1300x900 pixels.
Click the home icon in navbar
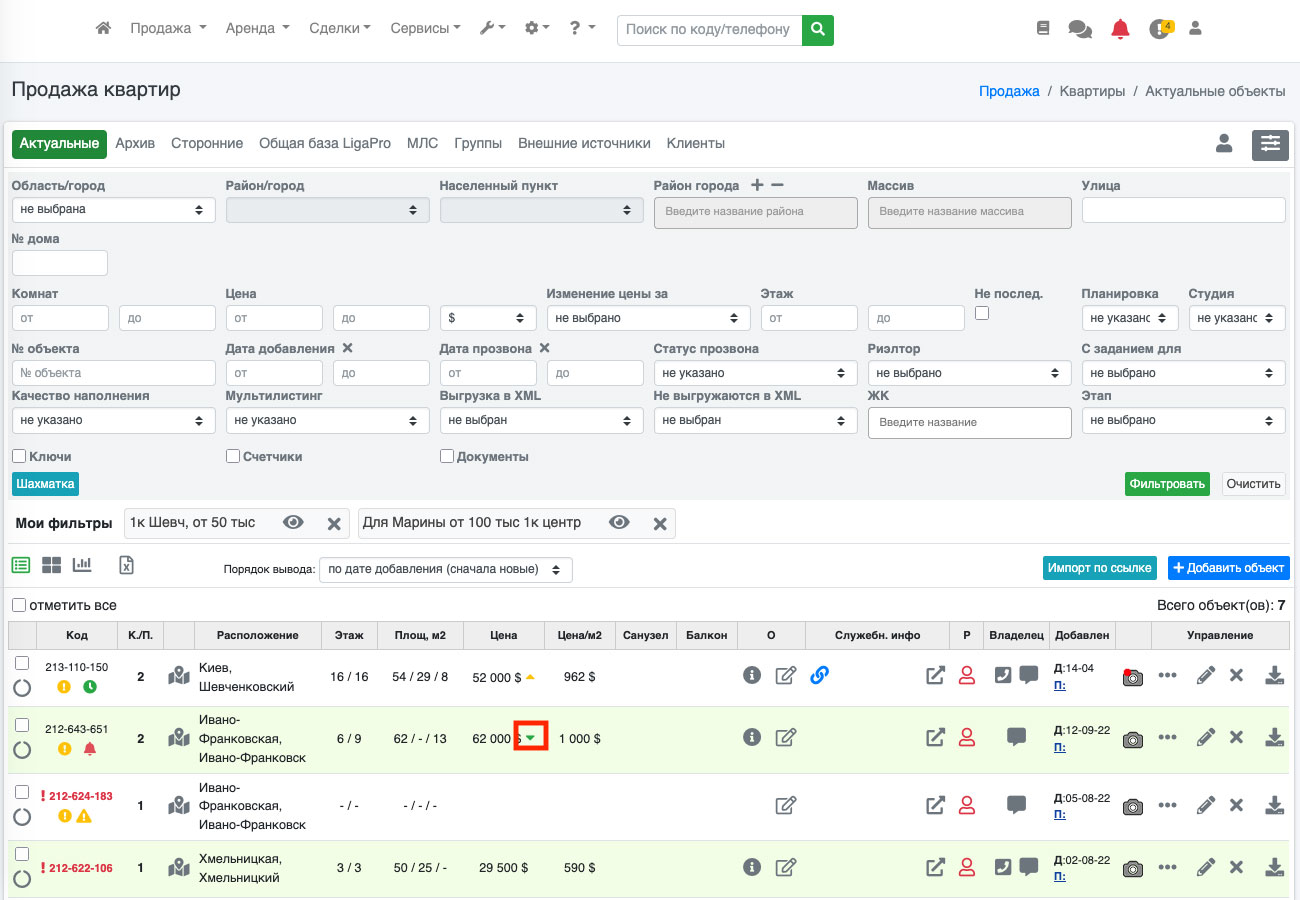point(103,29)
